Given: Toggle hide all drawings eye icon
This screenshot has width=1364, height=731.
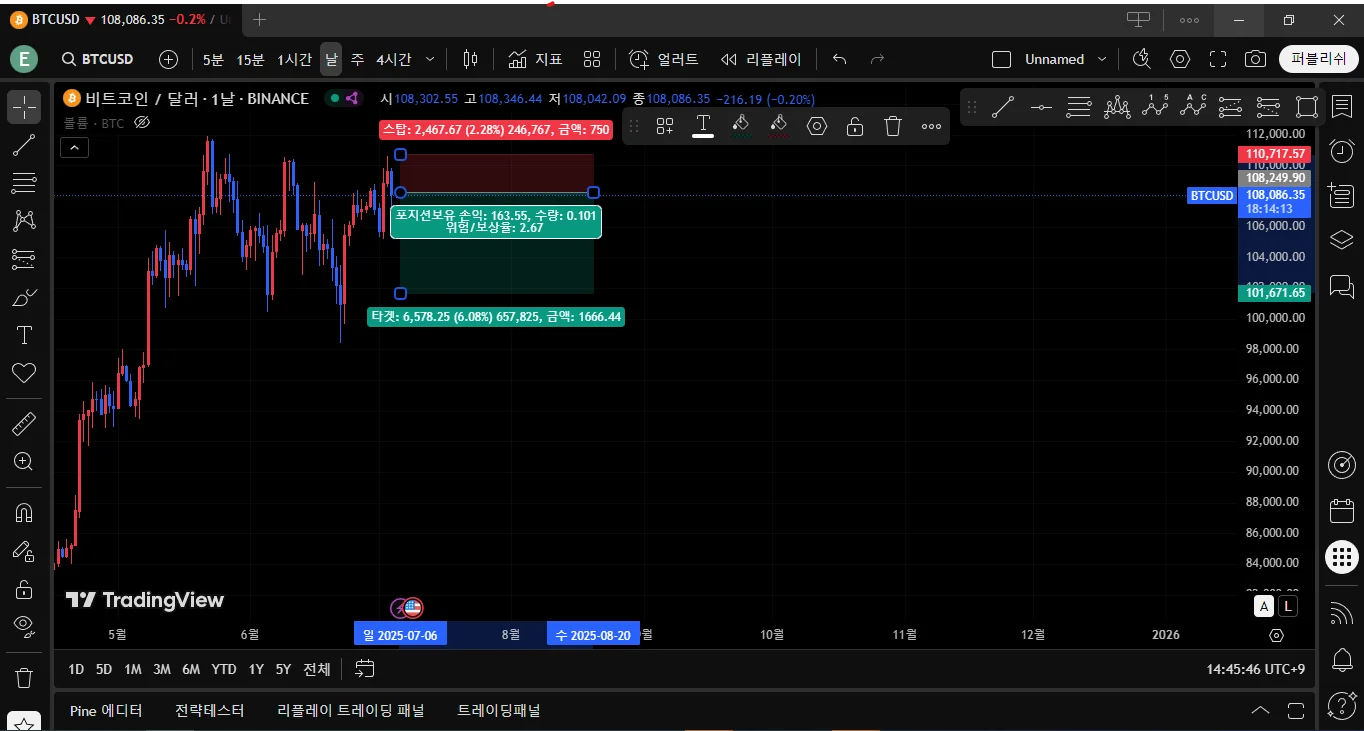Looking at the screenshot, I should click(x=24, y=627).
